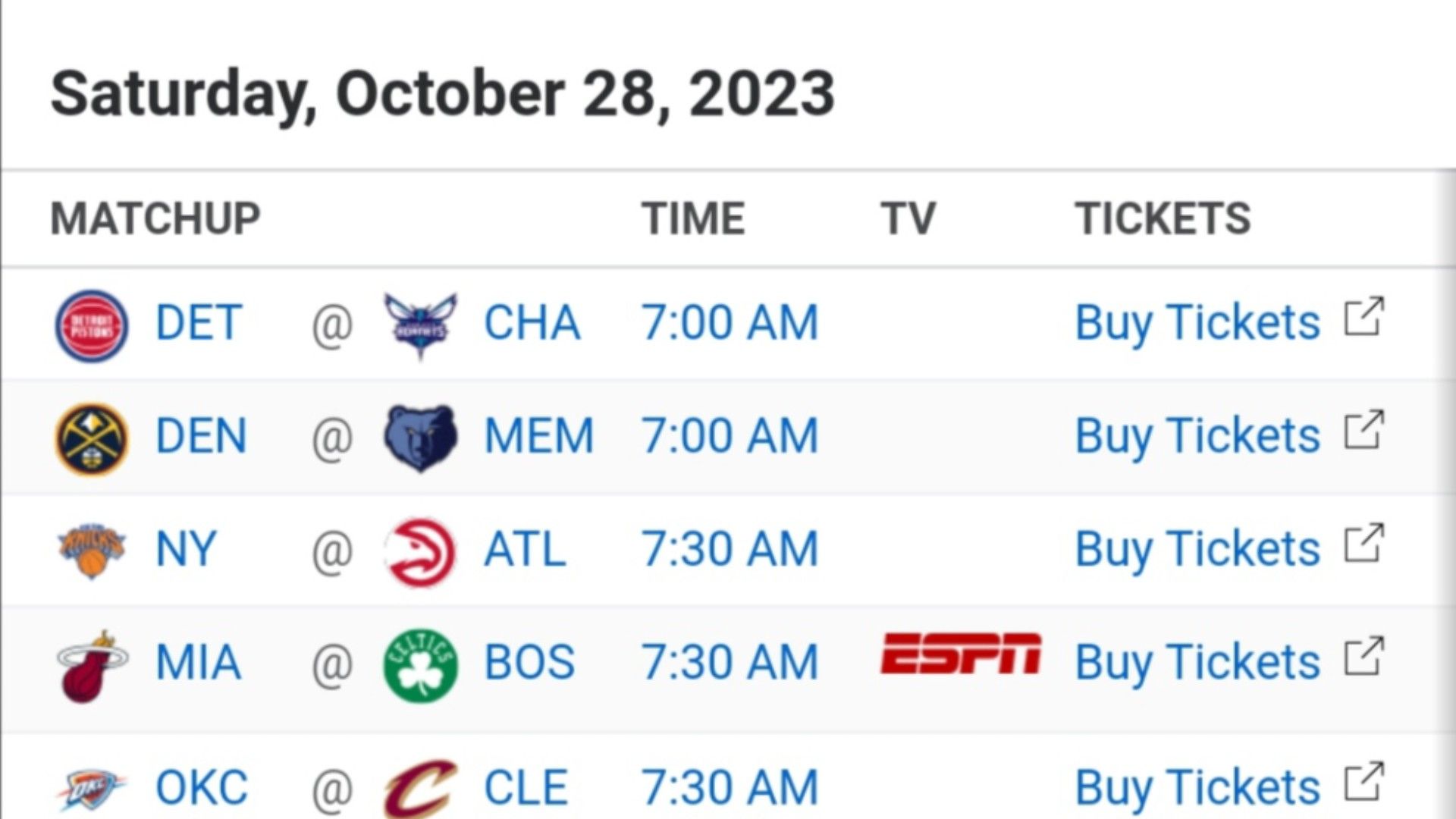Open the Denver Nuggets logo

pos(92,438)
